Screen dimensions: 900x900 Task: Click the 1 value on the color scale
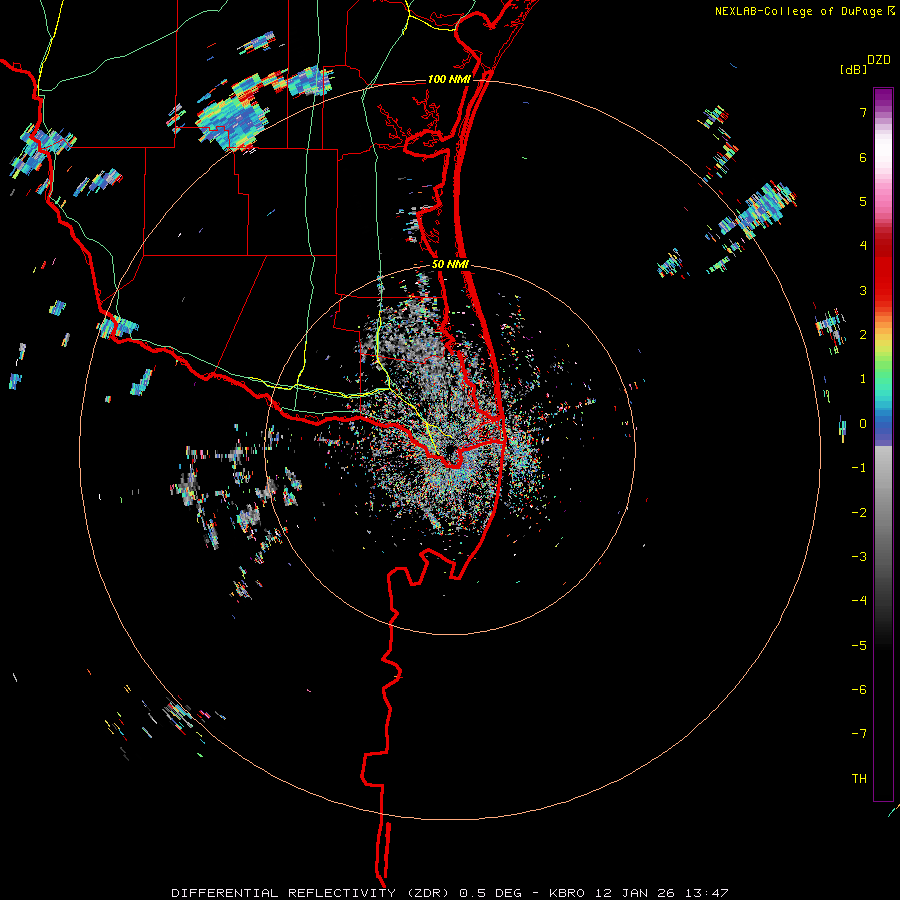(x=863, y=379)
